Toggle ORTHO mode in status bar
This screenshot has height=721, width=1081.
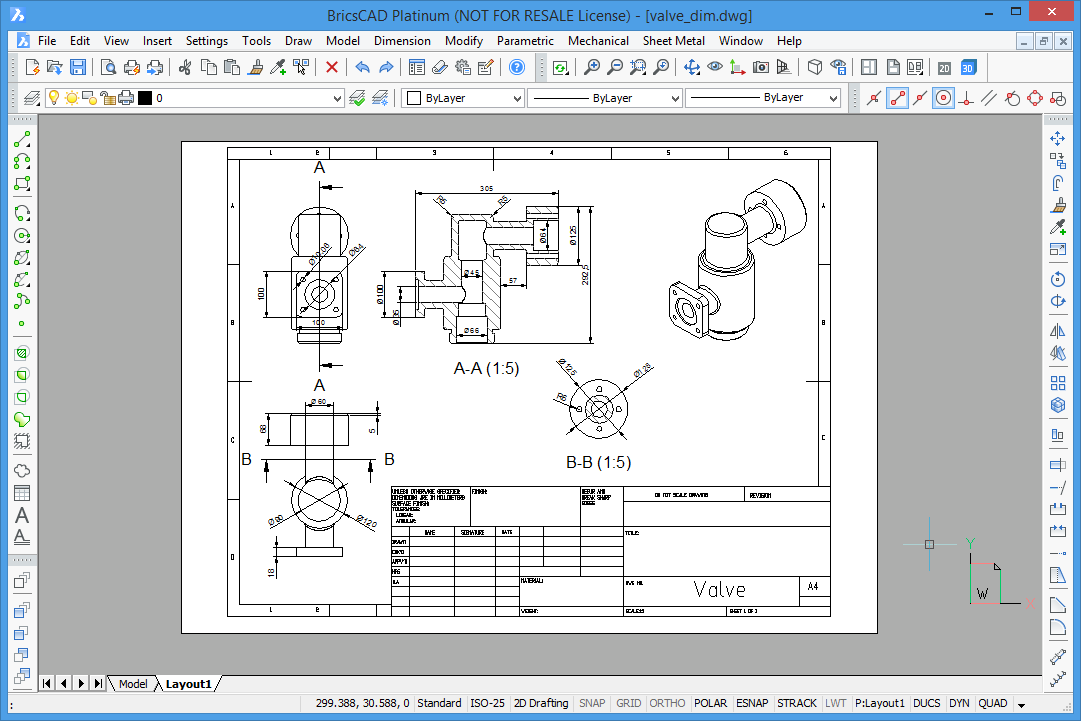point(668,703)
